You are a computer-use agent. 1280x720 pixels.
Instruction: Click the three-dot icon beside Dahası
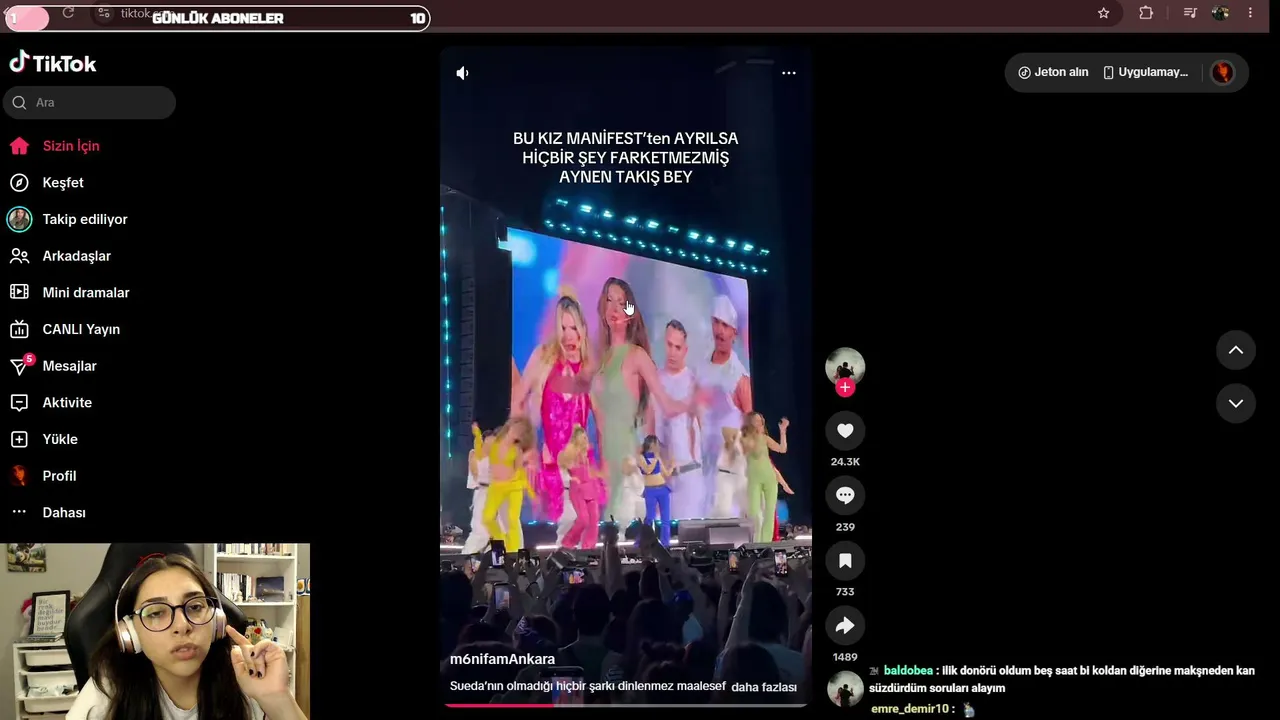(x=19, y=512)
